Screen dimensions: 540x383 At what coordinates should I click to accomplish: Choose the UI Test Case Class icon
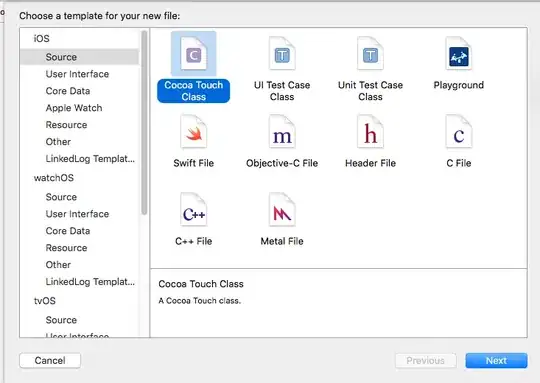pyautogui.click(x=282, y=54)
